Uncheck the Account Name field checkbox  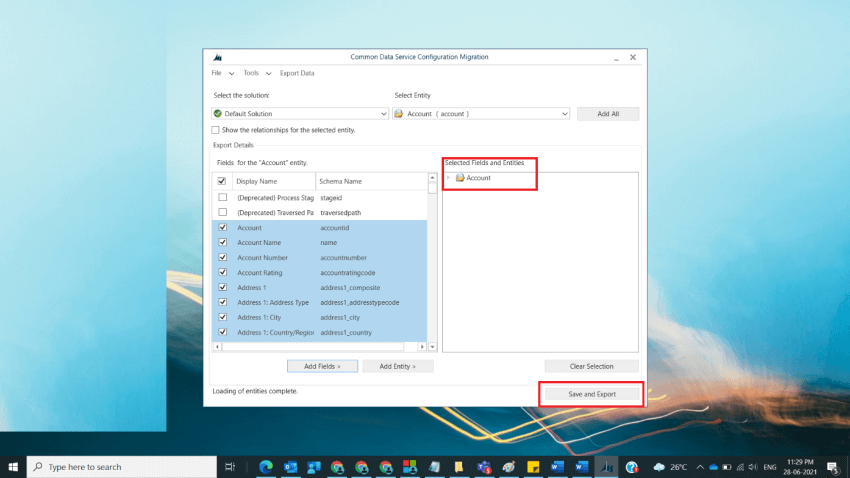click(x=223, y=242)
